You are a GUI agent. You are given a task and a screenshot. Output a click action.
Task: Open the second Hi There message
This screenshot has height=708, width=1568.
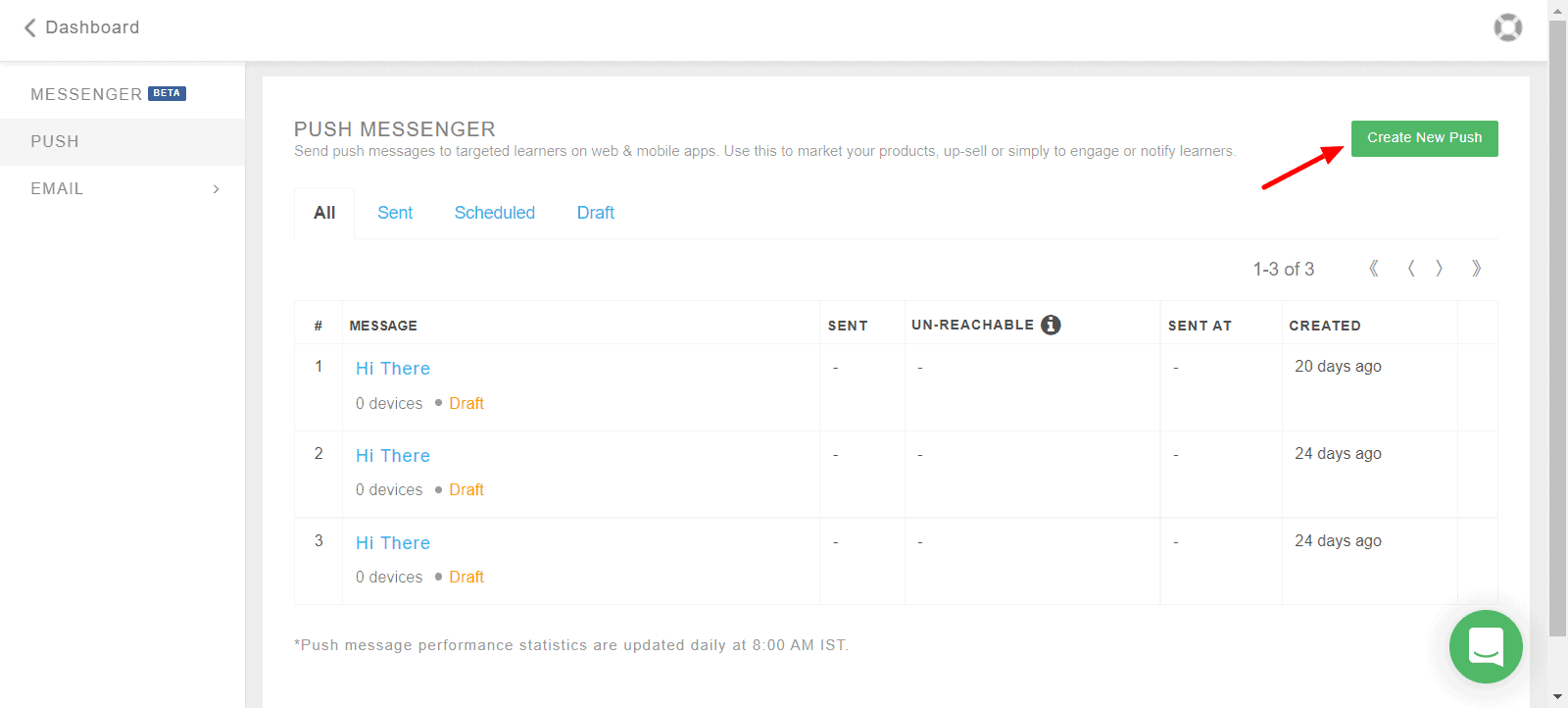point(393,456)
